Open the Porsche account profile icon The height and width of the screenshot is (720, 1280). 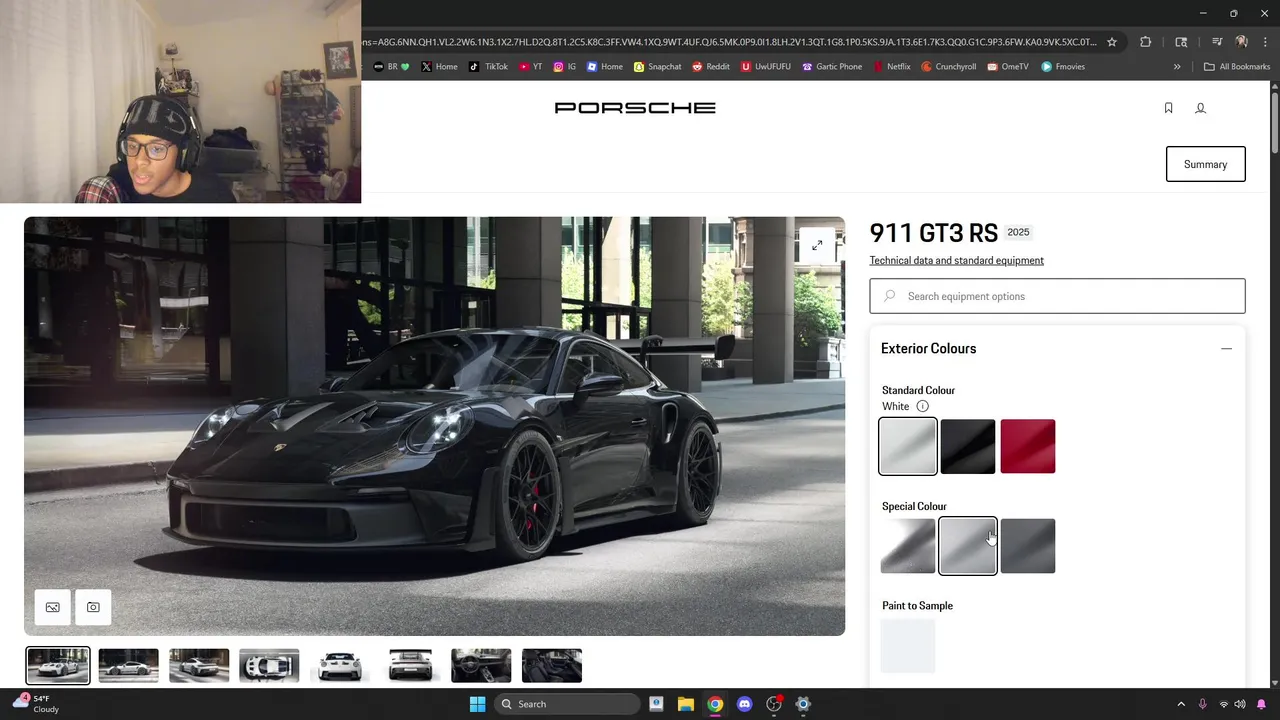(1200, 108)
